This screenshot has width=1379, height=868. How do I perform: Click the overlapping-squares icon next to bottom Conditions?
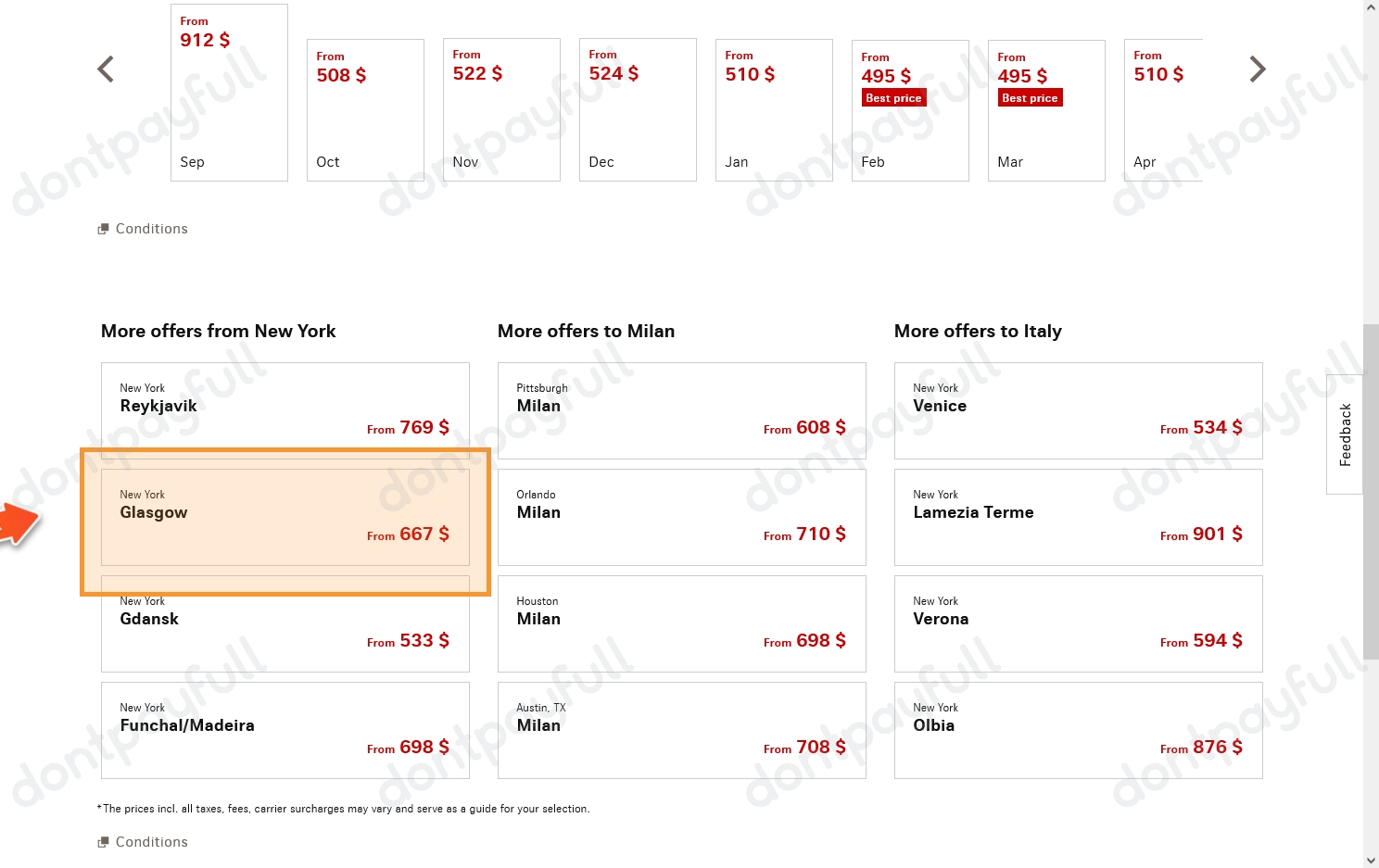(104, 841)
